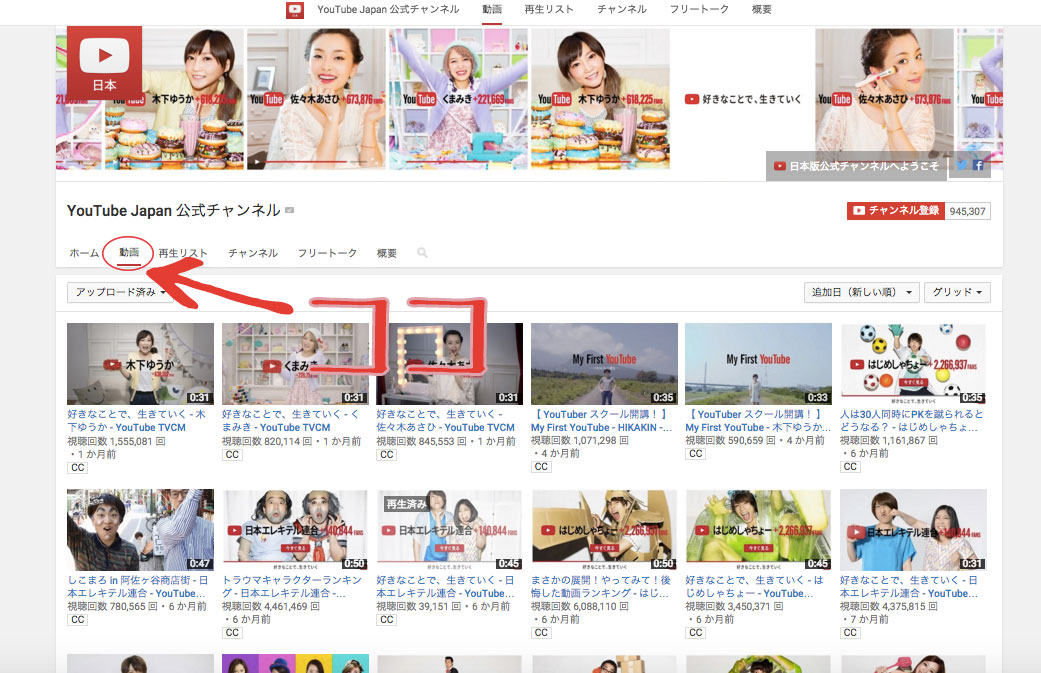The height and width of the screenshot is (673, 1041).
Task: Click CC badge under トラウマキャラクターランキング video
Action: tap(232, 633)
